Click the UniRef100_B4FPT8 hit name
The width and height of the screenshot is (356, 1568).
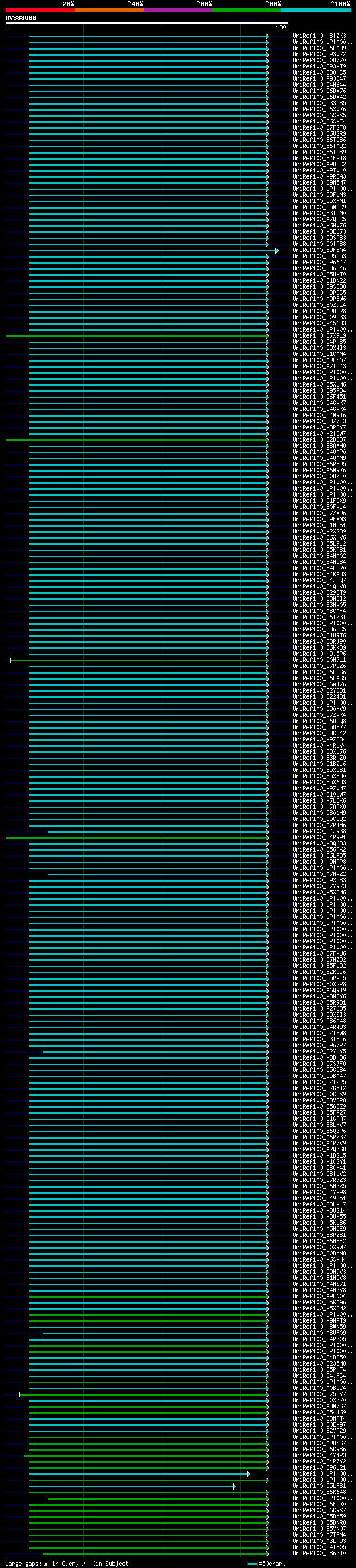(x=319, y=159)
